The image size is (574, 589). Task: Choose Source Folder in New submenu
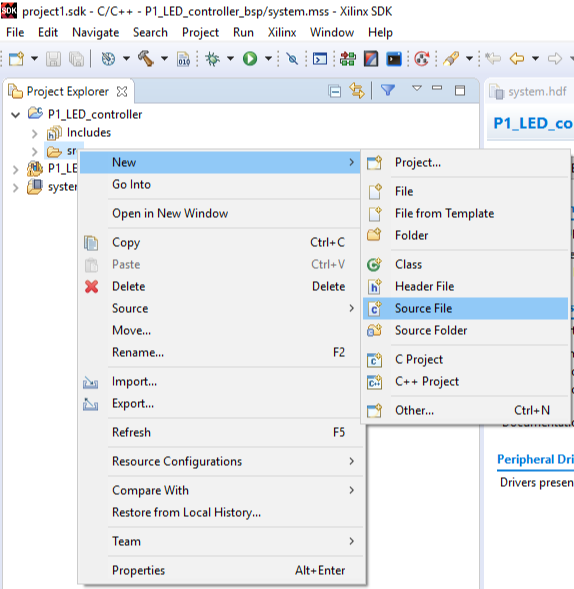coord(465,330)
